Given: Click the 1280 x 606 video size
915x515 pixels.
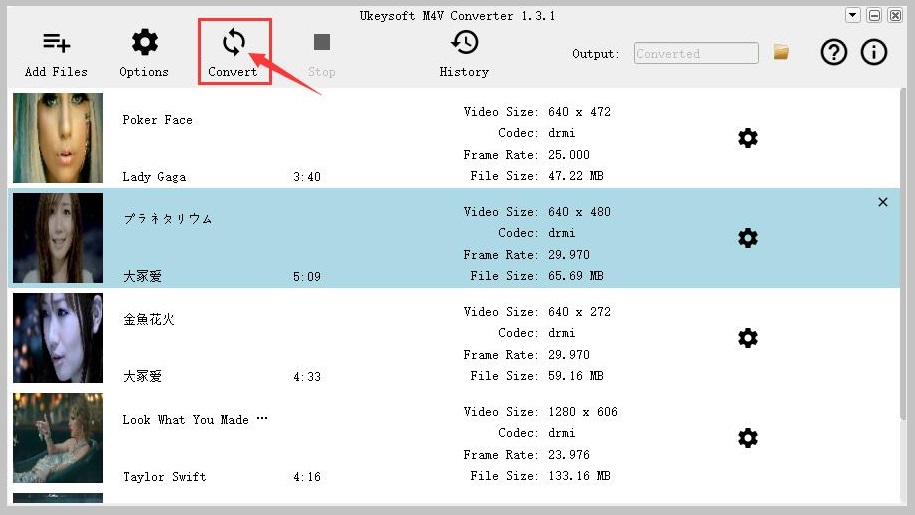Looking at the screenshot, I should pos(583,412).
